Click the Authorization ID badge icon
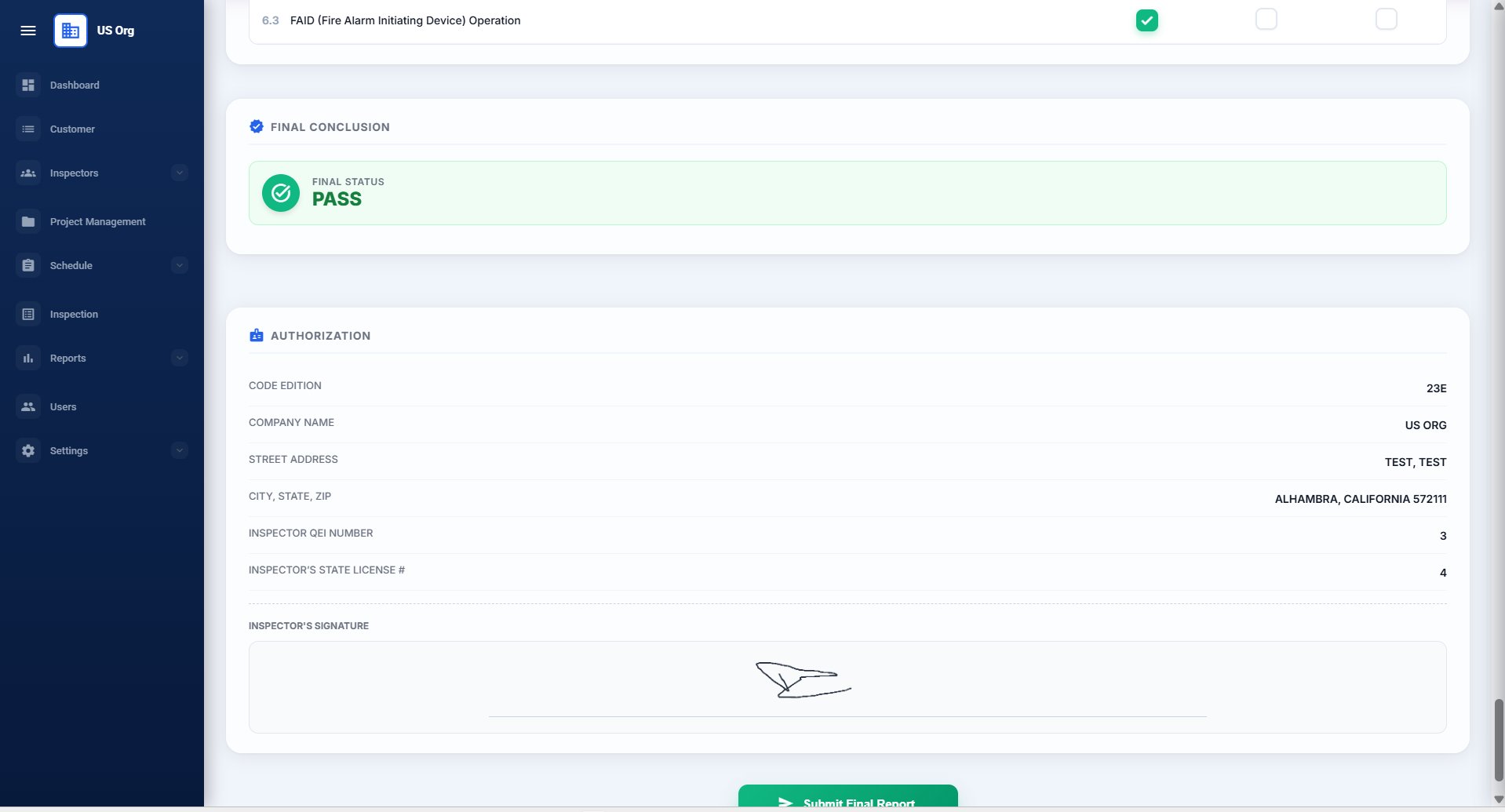 click(257, 335)
